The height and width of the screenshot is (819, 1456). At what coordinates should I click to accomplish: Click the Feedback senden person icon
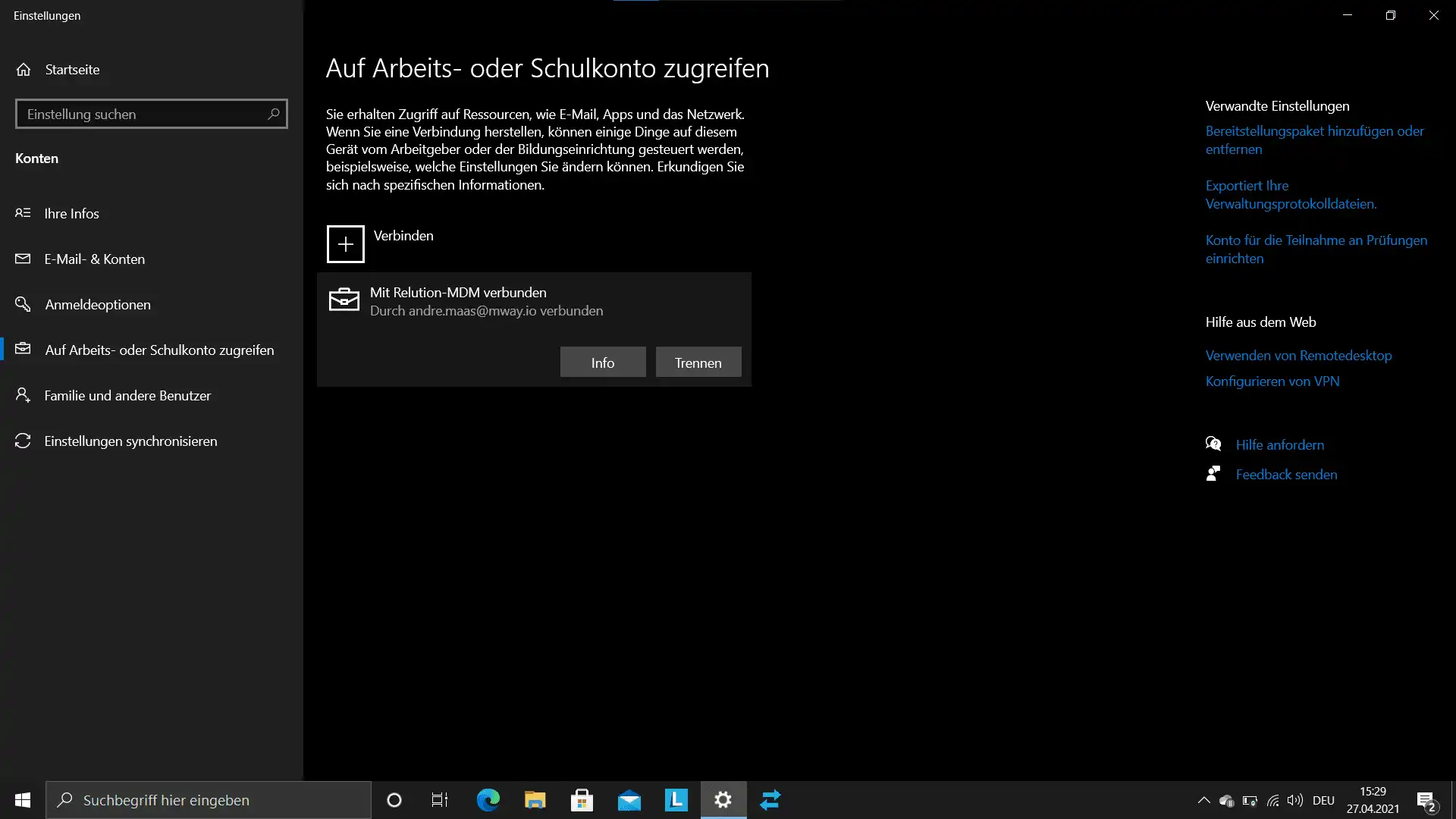[x=1213, y=474]
